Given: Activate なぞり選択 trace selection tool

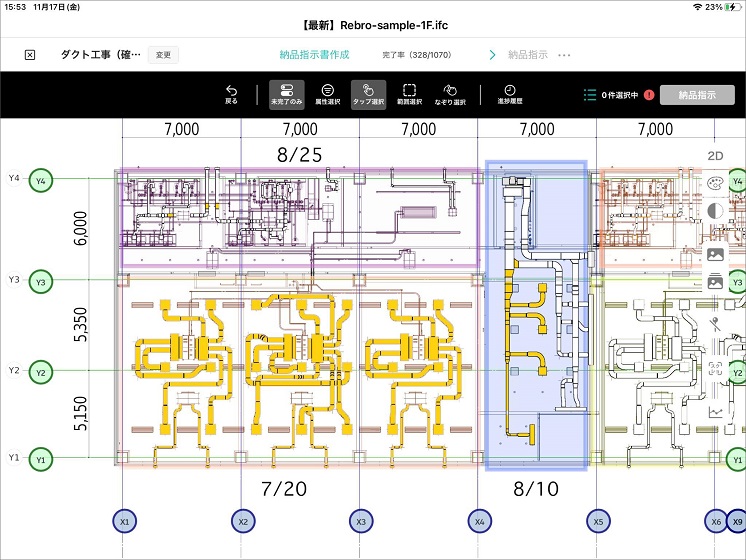Looking at the screenshot, I should point(451,94).
